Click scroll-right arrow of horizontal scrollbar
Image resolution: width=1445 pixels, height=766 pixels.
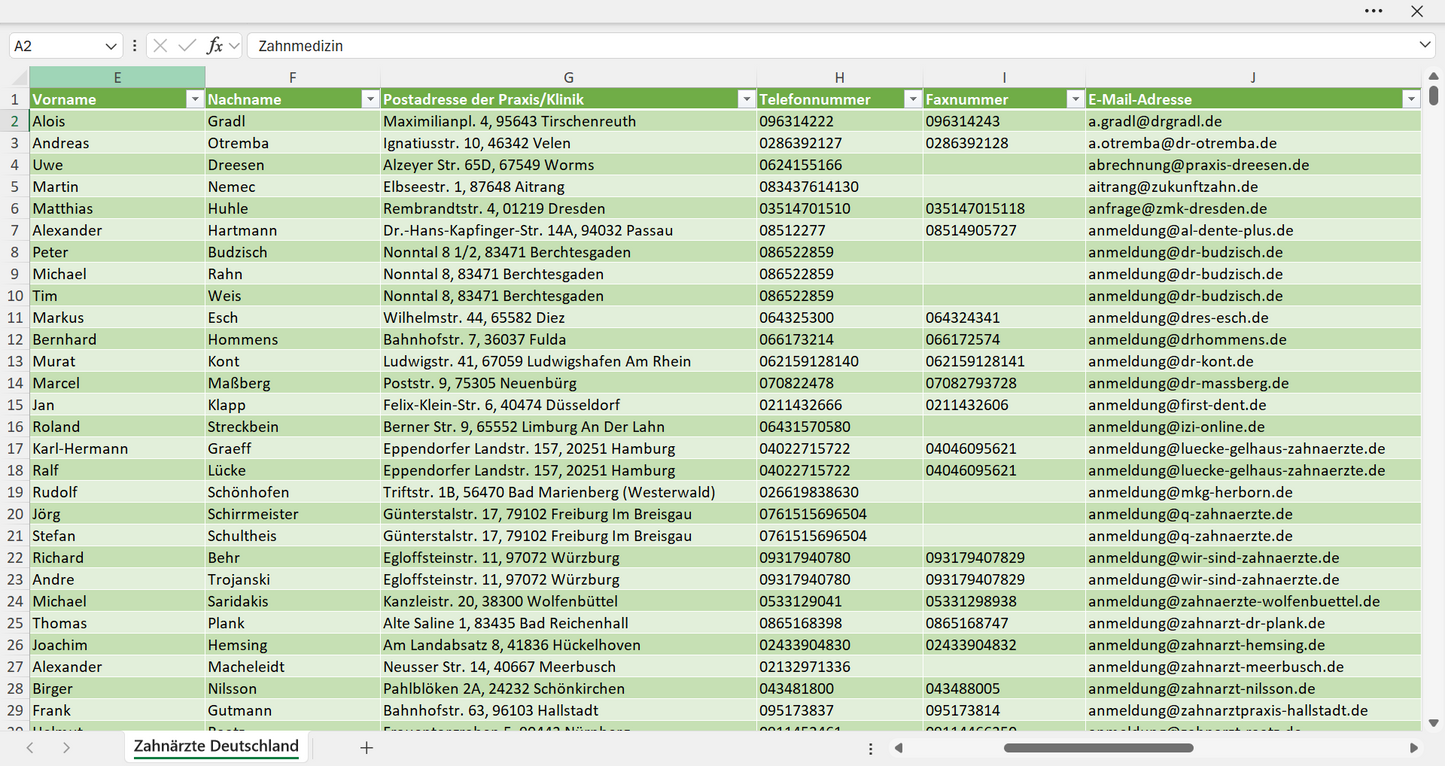[1414, 747]
